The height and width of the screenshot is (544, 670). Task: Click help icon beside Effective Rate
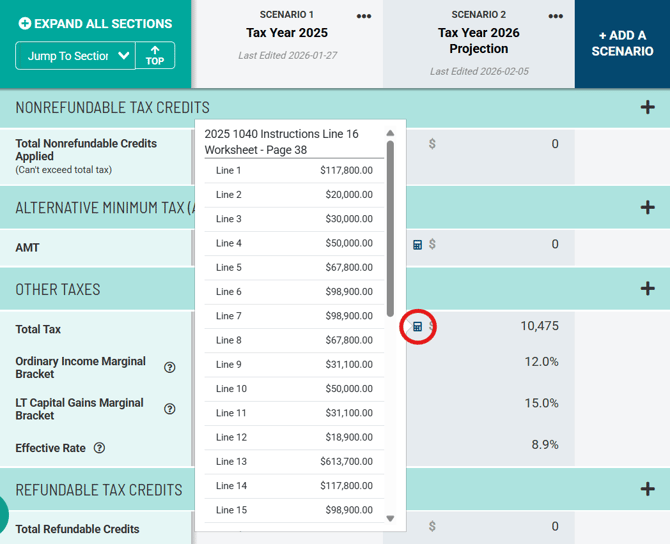(x=100, y=449)
